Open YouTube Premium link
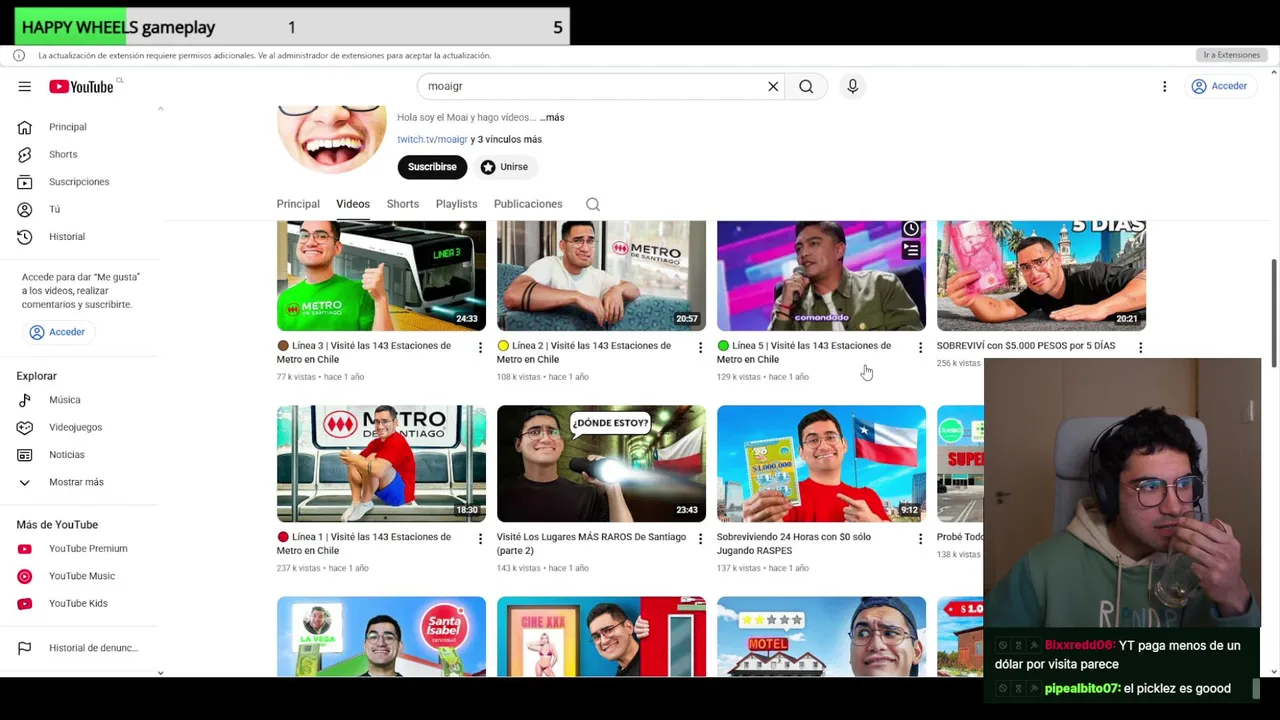 tap(88, 549)
